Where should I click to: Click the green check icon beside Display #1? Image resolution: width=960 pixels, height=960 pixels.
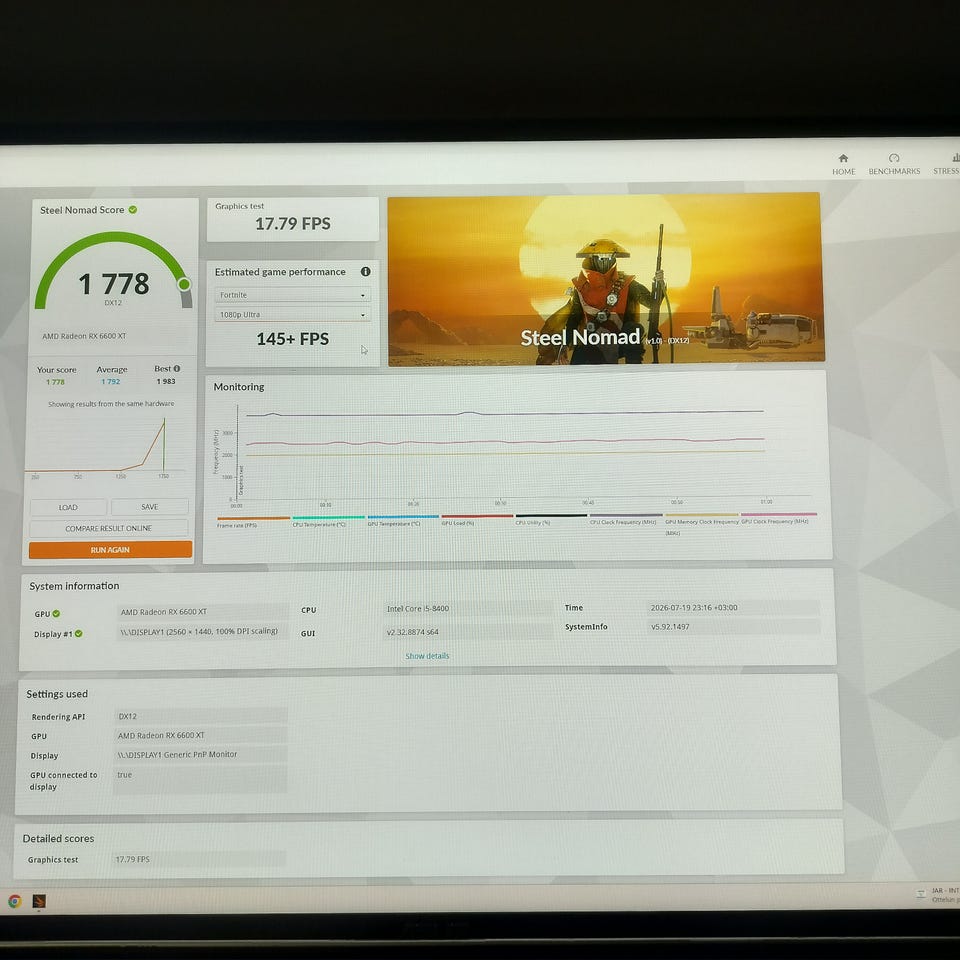[x=78, y=634]
